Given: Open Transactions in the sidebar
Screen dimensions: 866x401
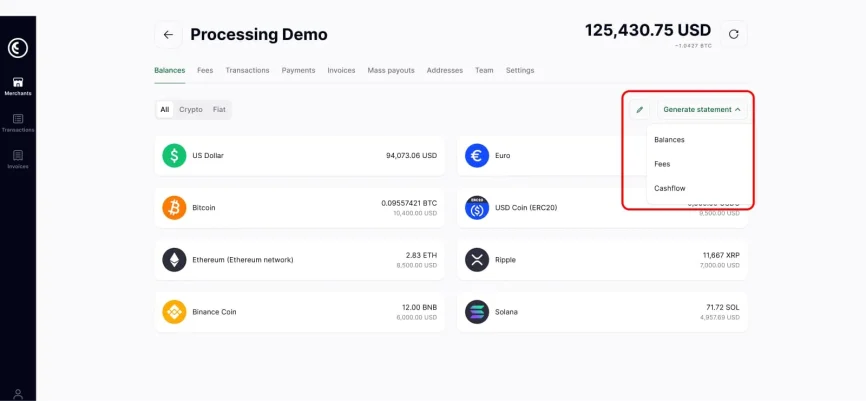Looking at the screenshot, I should (x=18, y=123).
